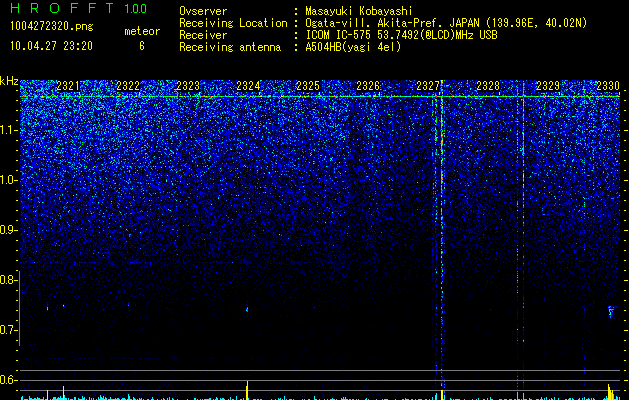Click the file name 1004272320.png
The width and height of the screenshot is (629, 400).
point(51,27)
